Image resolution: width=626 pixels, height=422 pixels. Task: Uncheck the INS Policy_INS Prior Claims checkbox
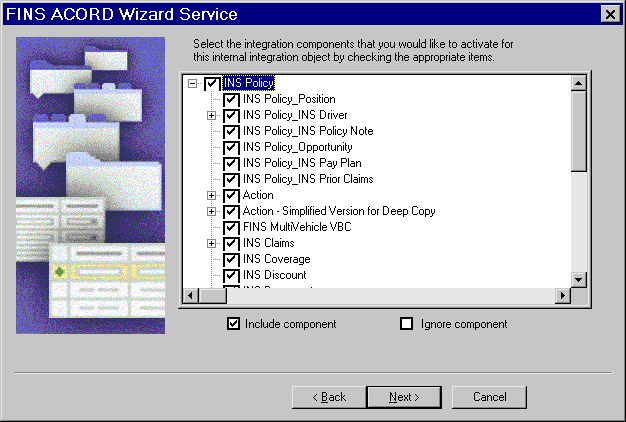231,179
